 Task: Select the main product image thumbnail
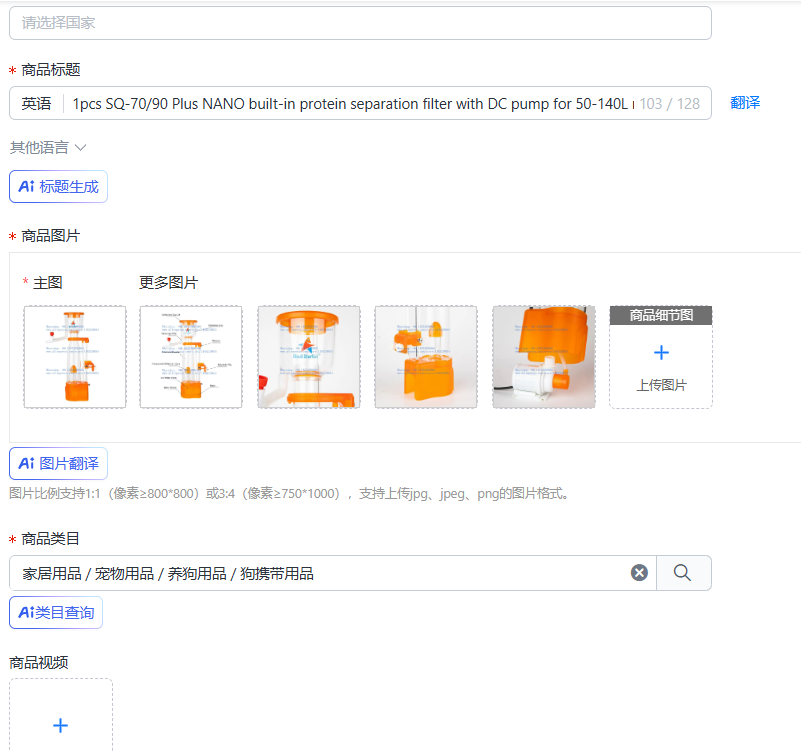[75, 357]
